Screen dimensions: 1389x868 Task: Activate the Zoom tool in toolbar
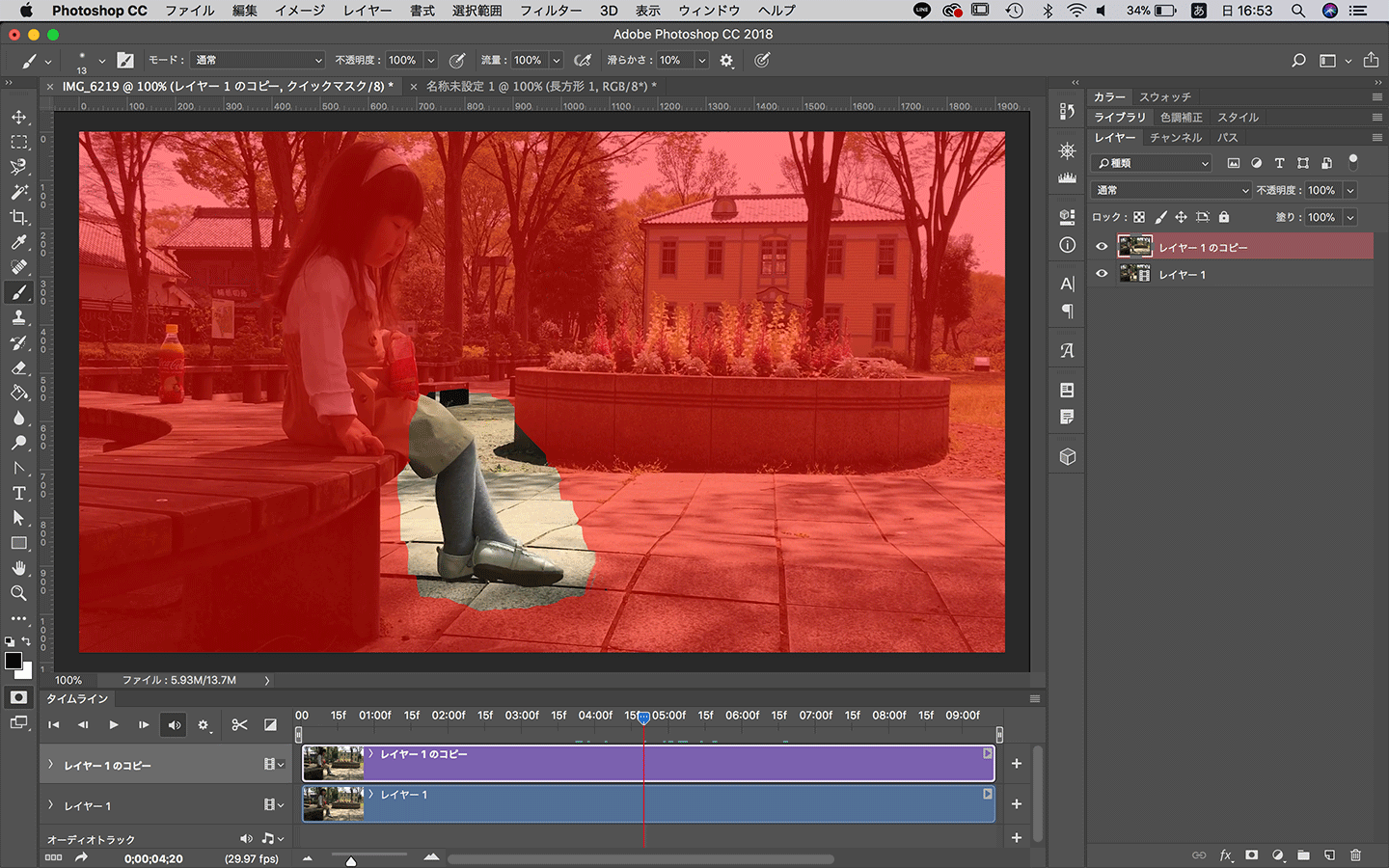coord(18,593)
